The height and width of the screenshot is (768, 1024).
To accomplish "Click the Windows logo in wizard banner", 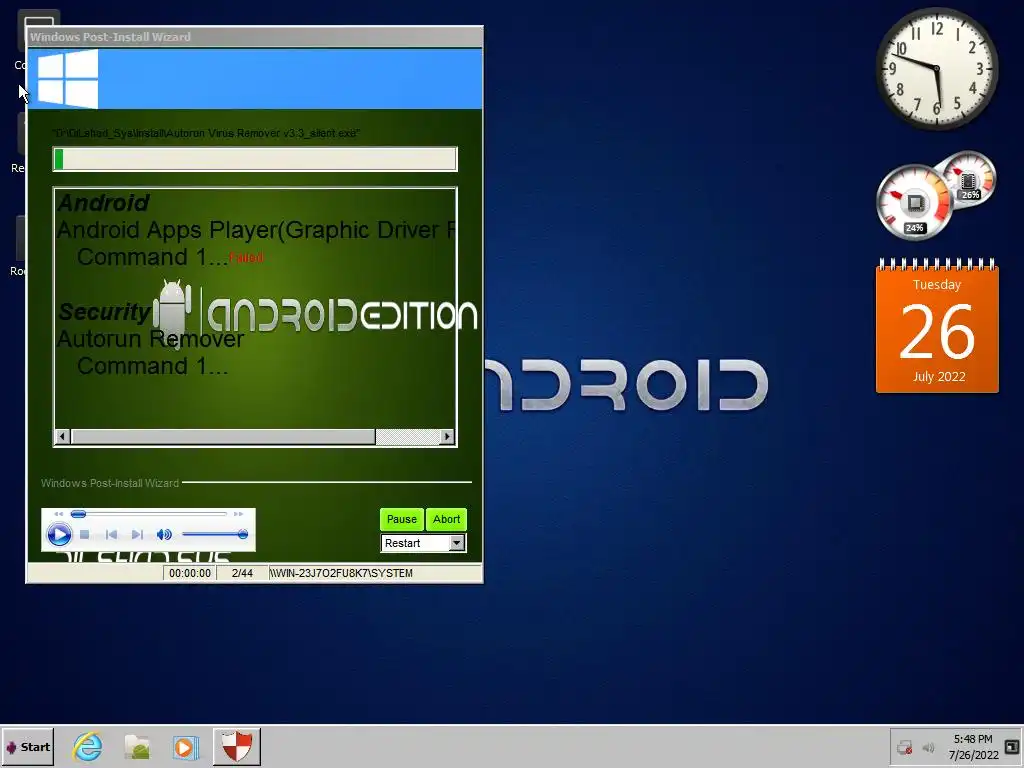I will tap(68, 78).
